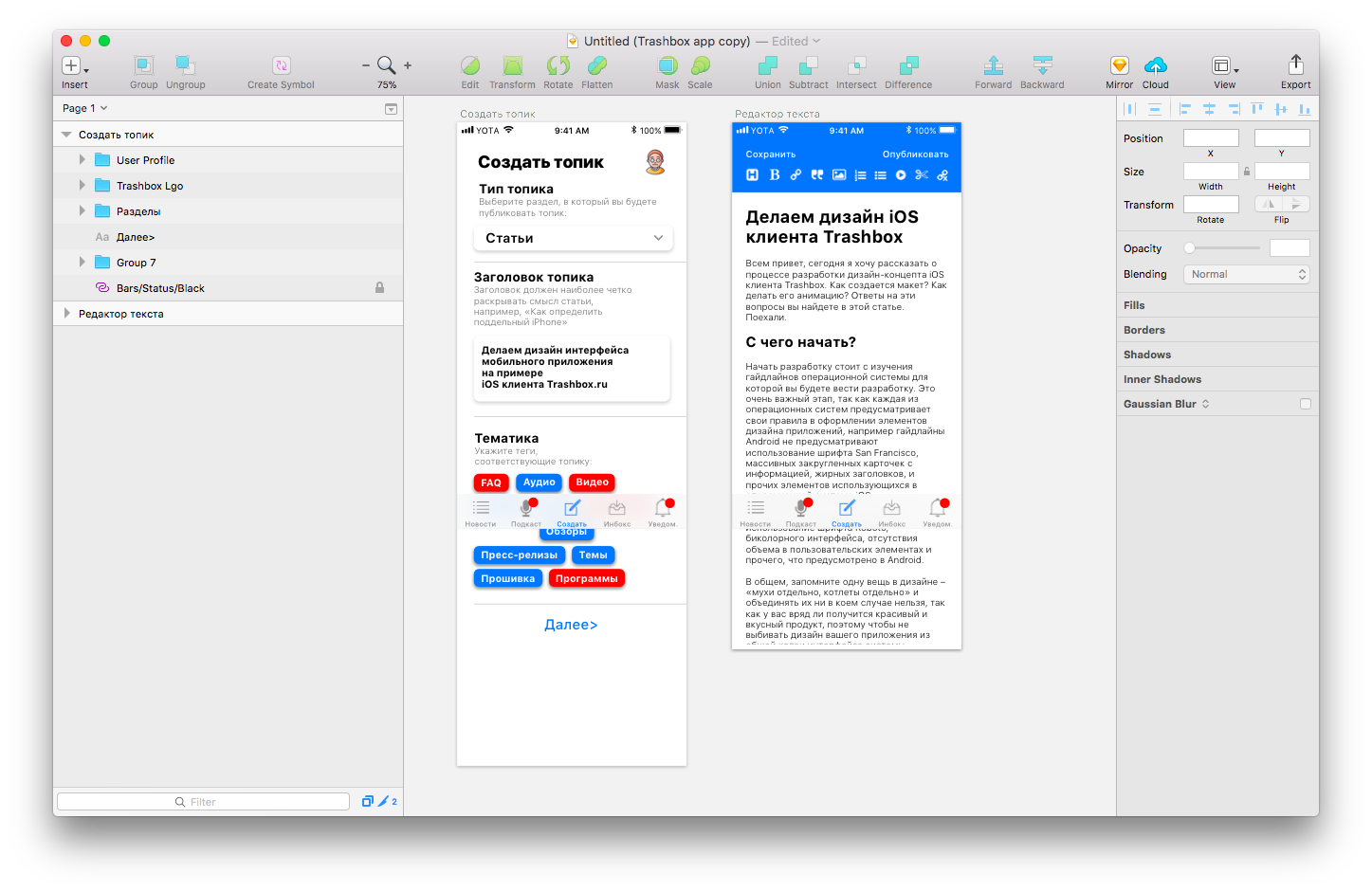Toggle pages list panel button
The width and height of the screenshot is (1372, 892).
coord(391,109)
